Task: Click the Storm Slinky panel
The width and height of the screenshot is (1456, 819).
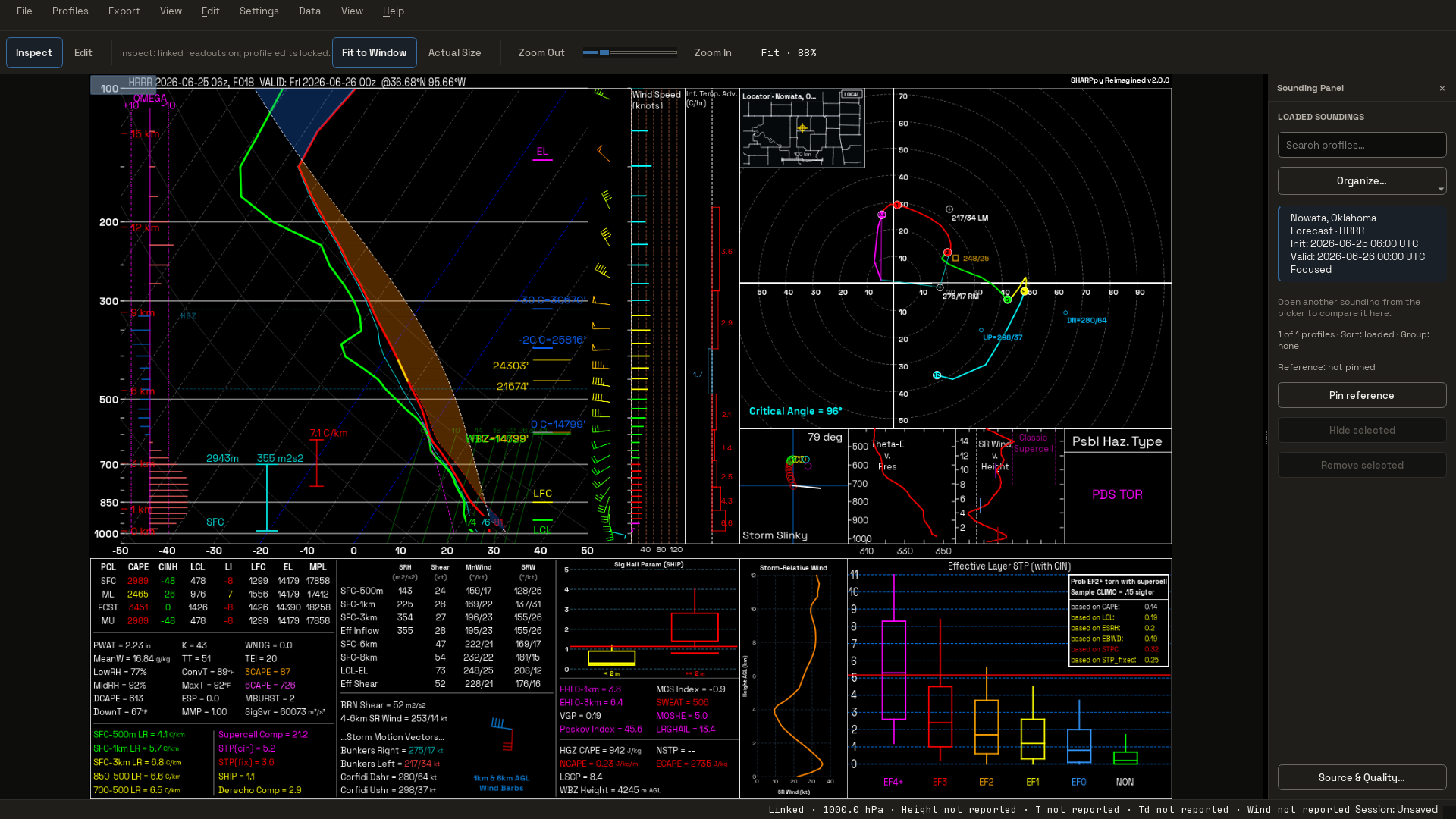Action: point(793,486)
